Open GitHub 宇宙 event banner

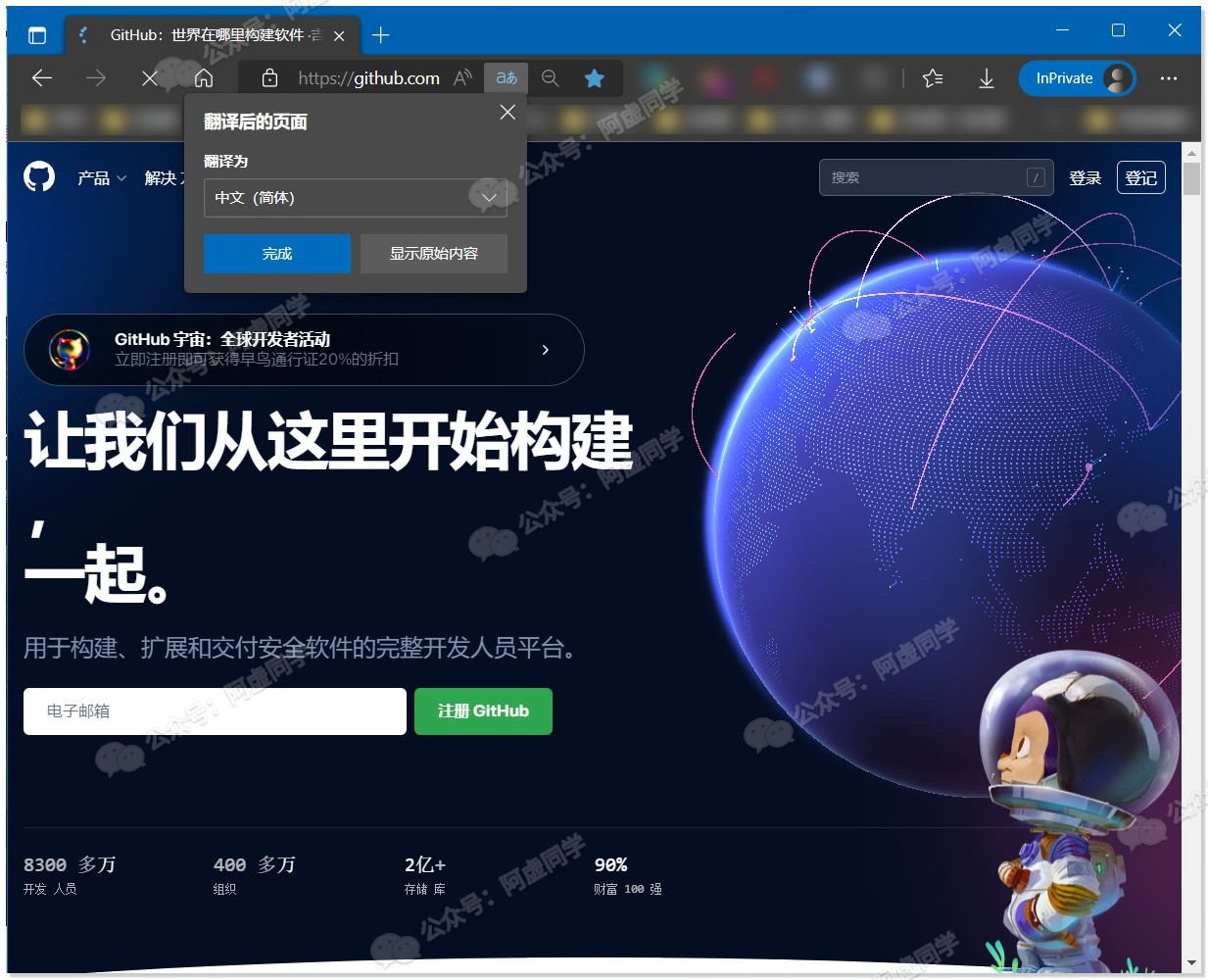click(x=304, y=350)
